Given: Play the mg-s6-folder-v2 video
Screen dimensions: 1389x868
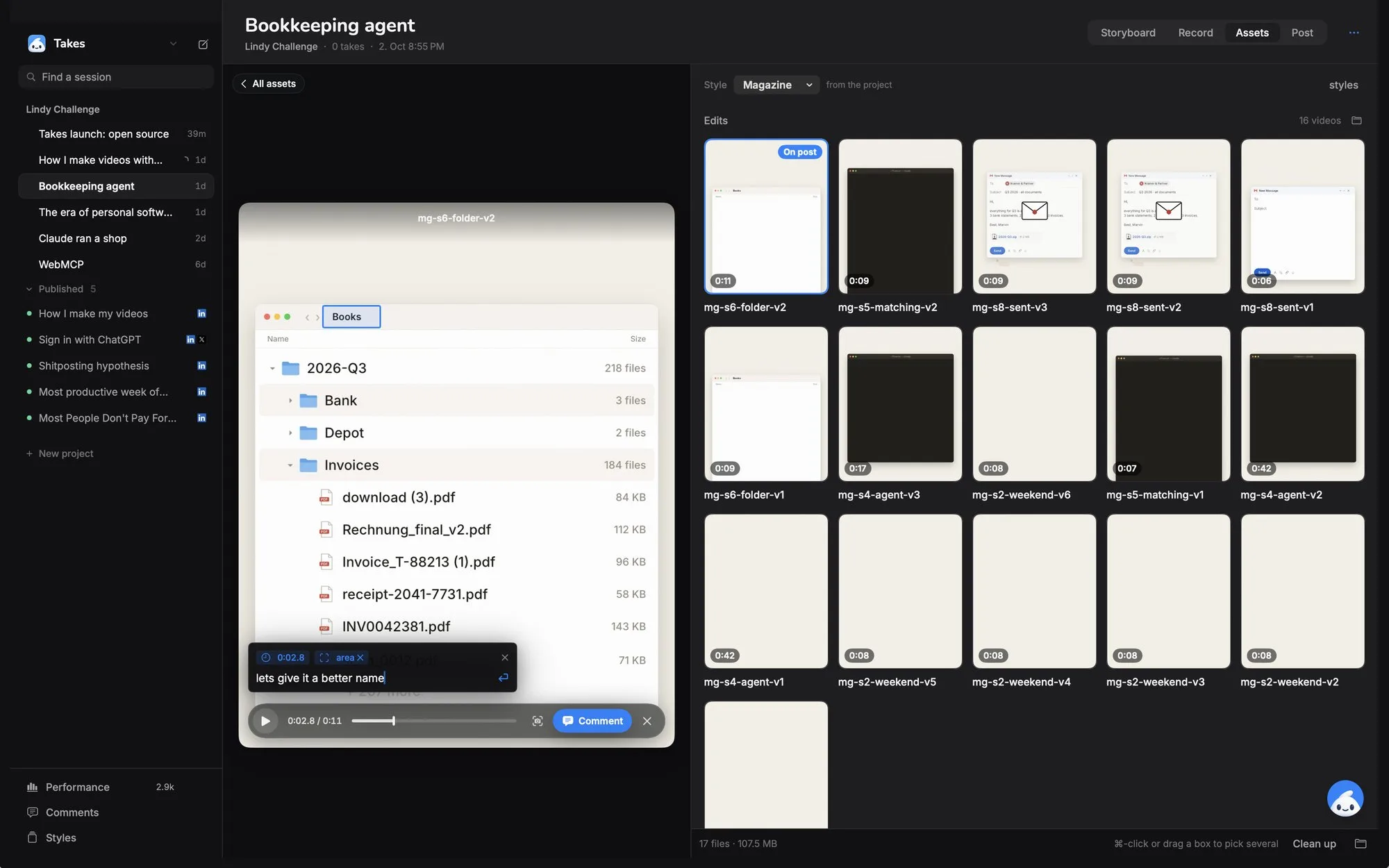Looking at the screenshot, I should (x=265, y=721).
